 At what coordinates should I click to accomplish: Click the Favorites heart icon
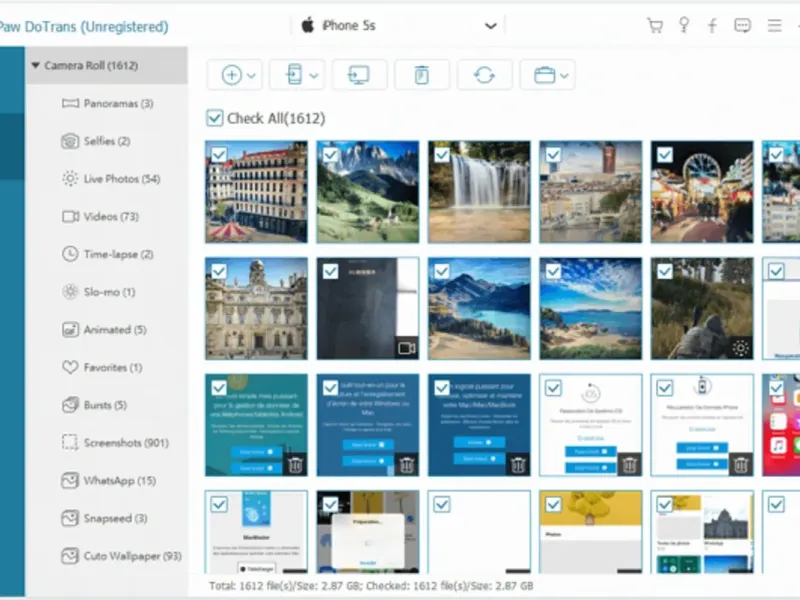[70, 367]
